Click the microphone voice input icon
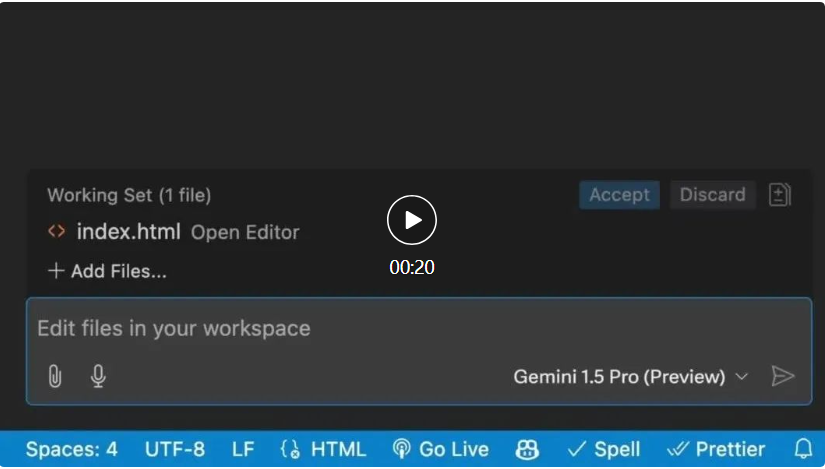 pyautogui.click(x=98, y=376)
